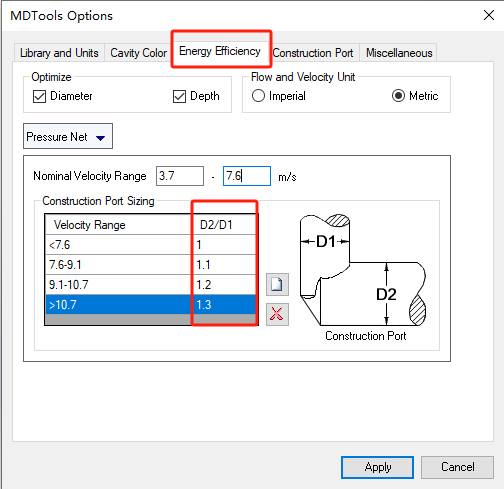Screen dimensions: 504x489
Task: Select the Imperial unit radio button
Action: [258, 96]
